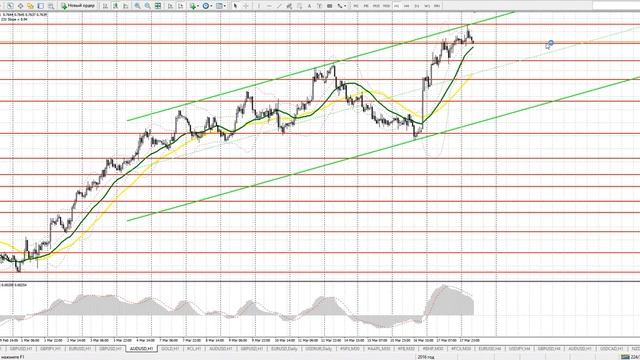This screenshot has height=360, width=640.
Task: Open the AUDUSD,H4 chart tab
Action: 580,349
